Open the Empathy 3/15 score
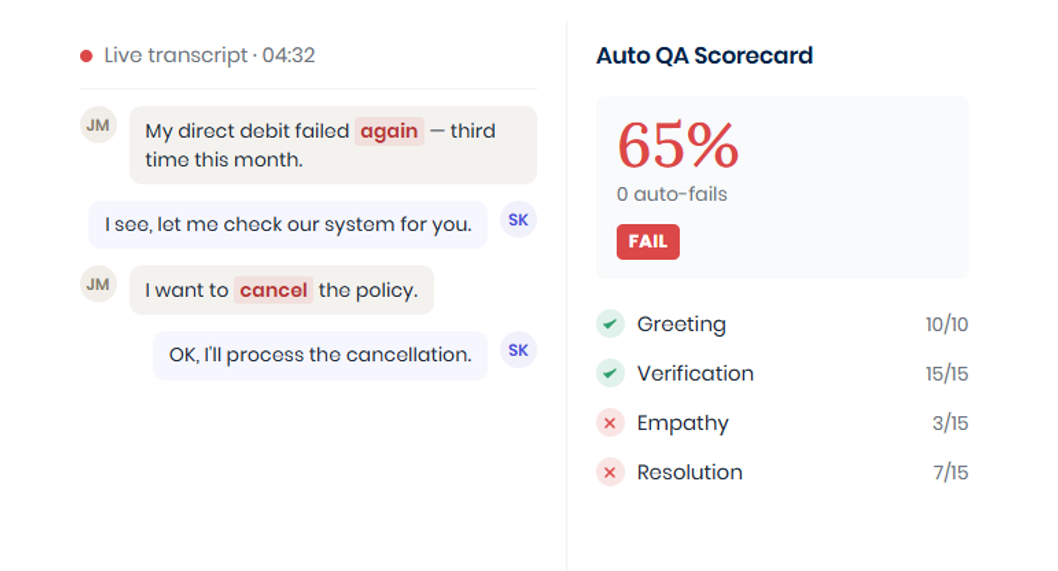Image resolution: width=1058 pixels, height=571 pixels. pos(950,423)
